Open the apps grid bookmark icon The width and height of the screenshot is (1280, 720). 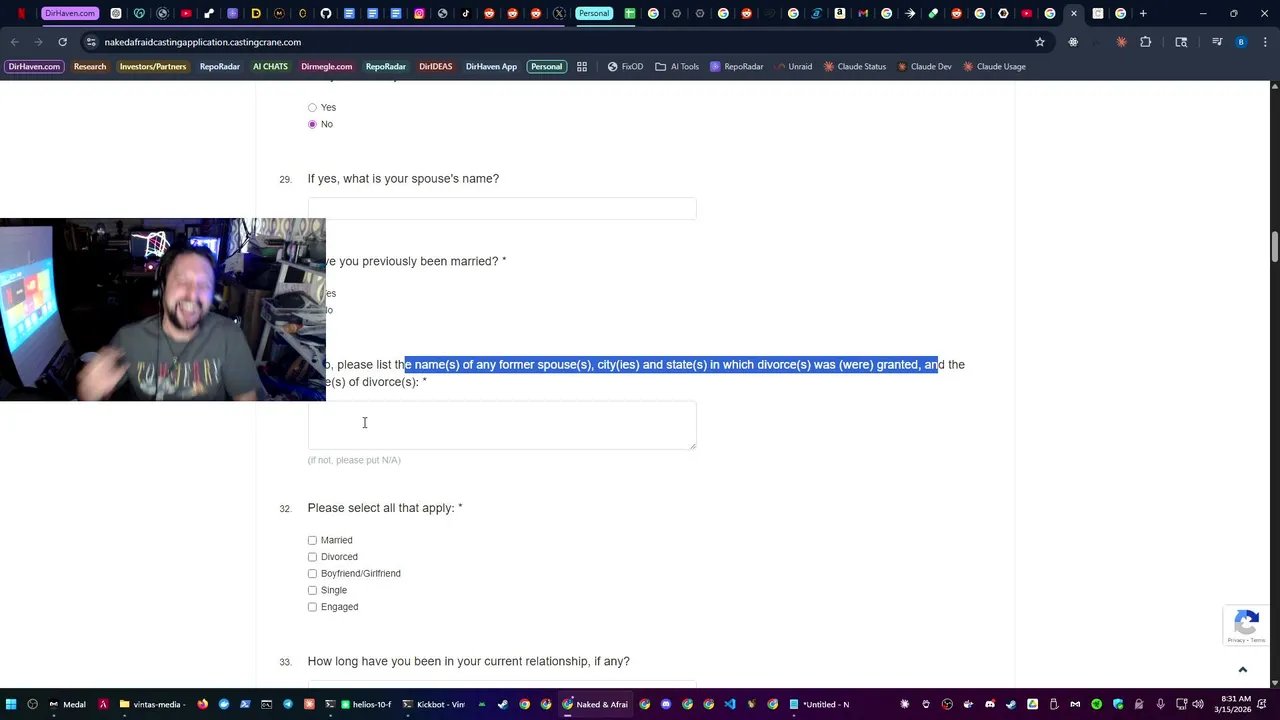point(582,67)
